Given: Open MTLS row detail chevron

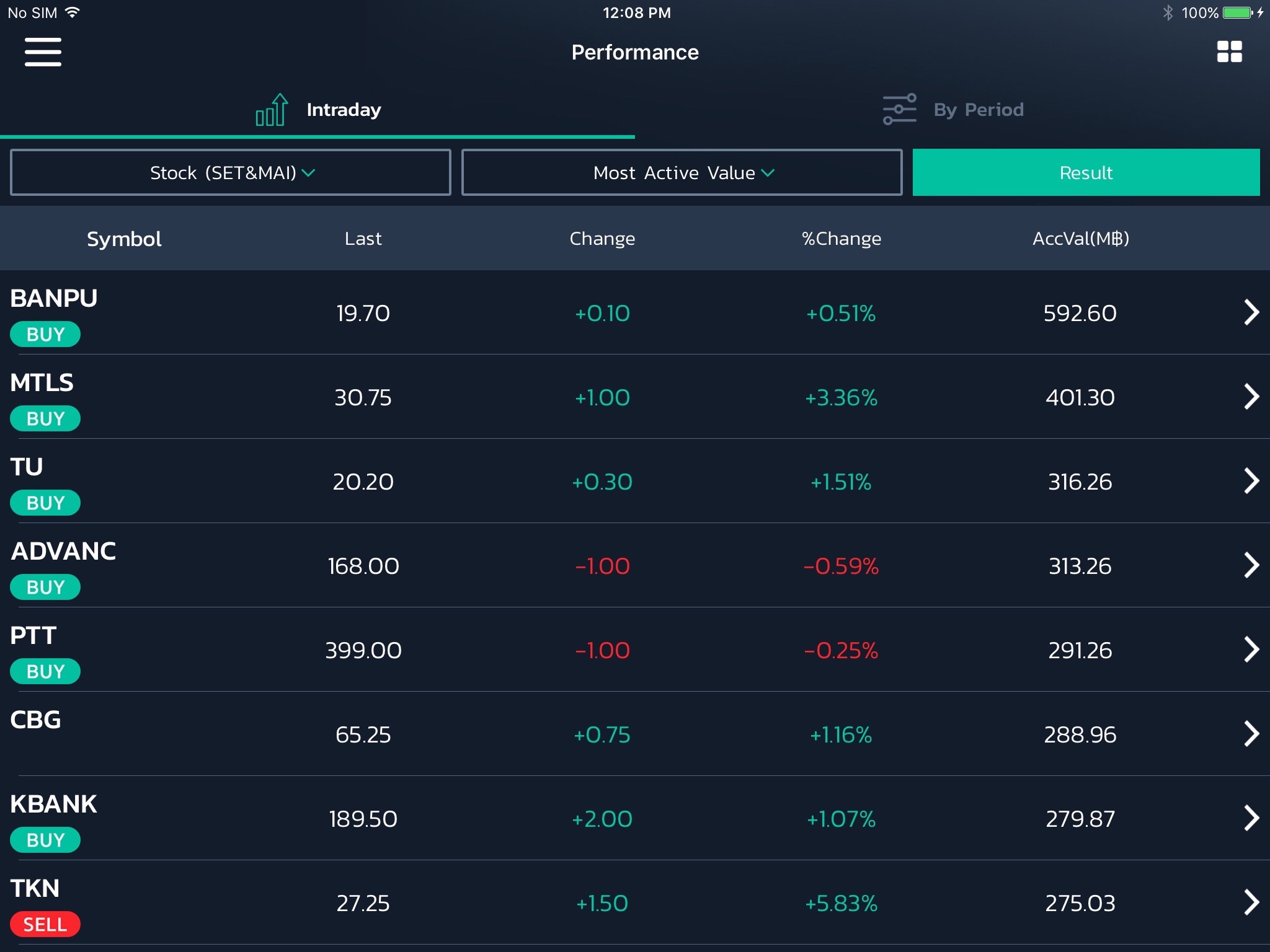Looking at the screenshot, I should click(1251, 397).
